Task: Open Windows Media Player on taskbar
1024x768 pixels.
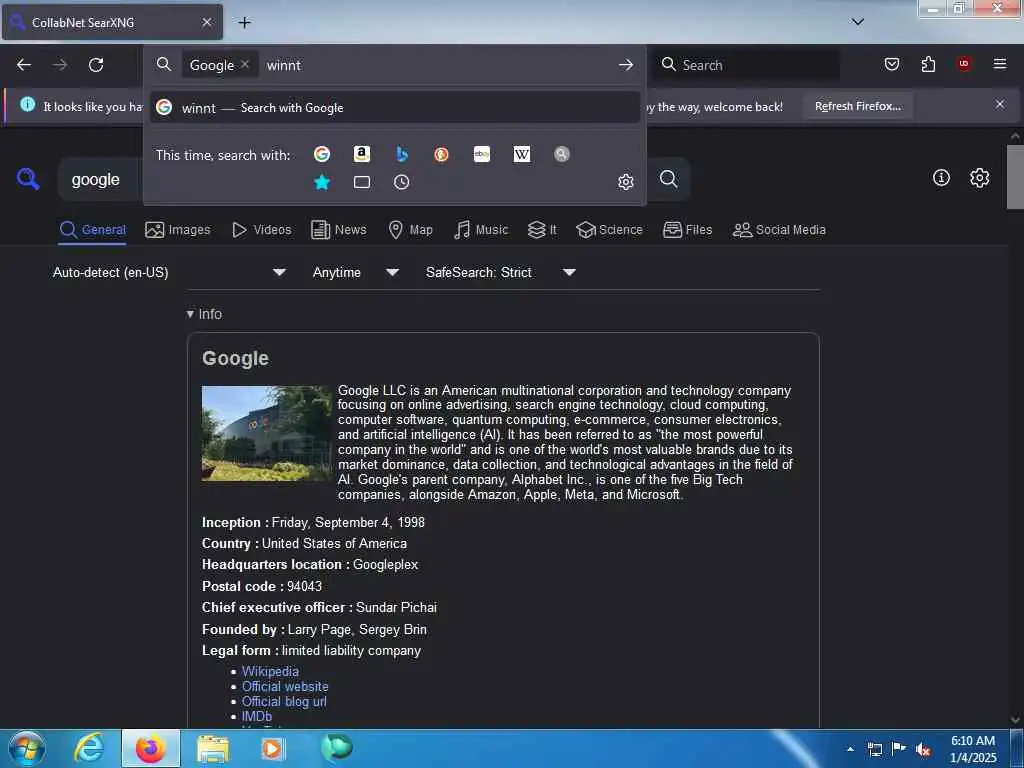Action: (x=272, y=748)
